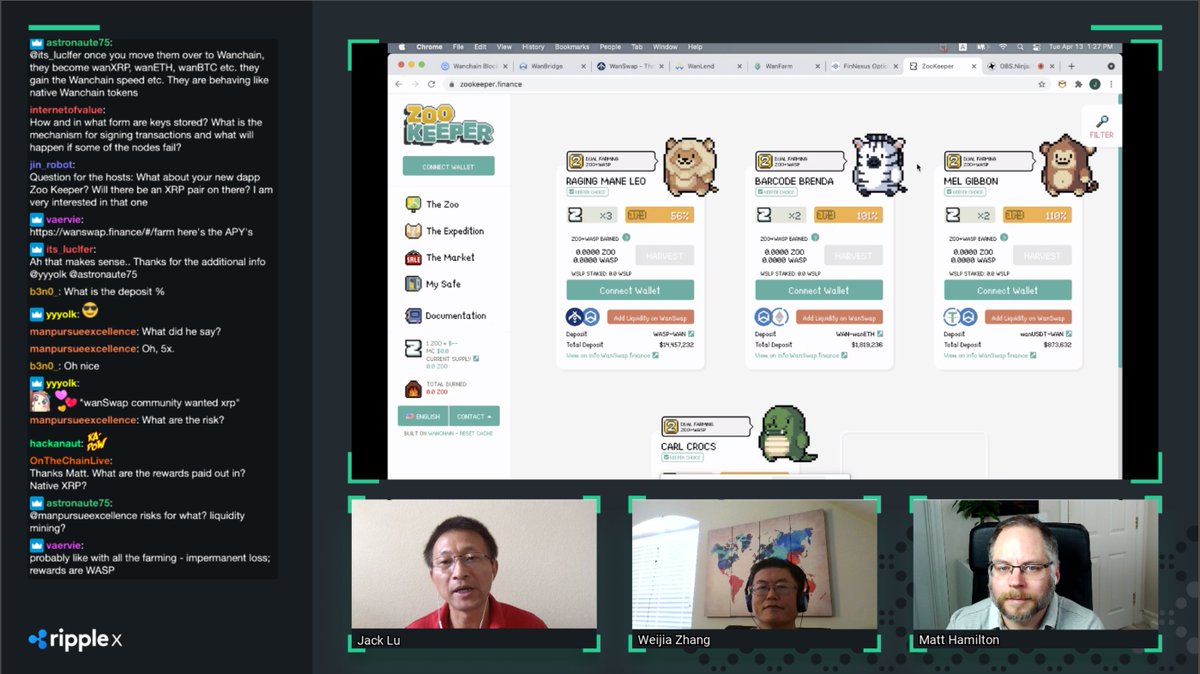The image size is (1200, 674).
Task: Reload the ZooKeeper page
Action: 432,84
